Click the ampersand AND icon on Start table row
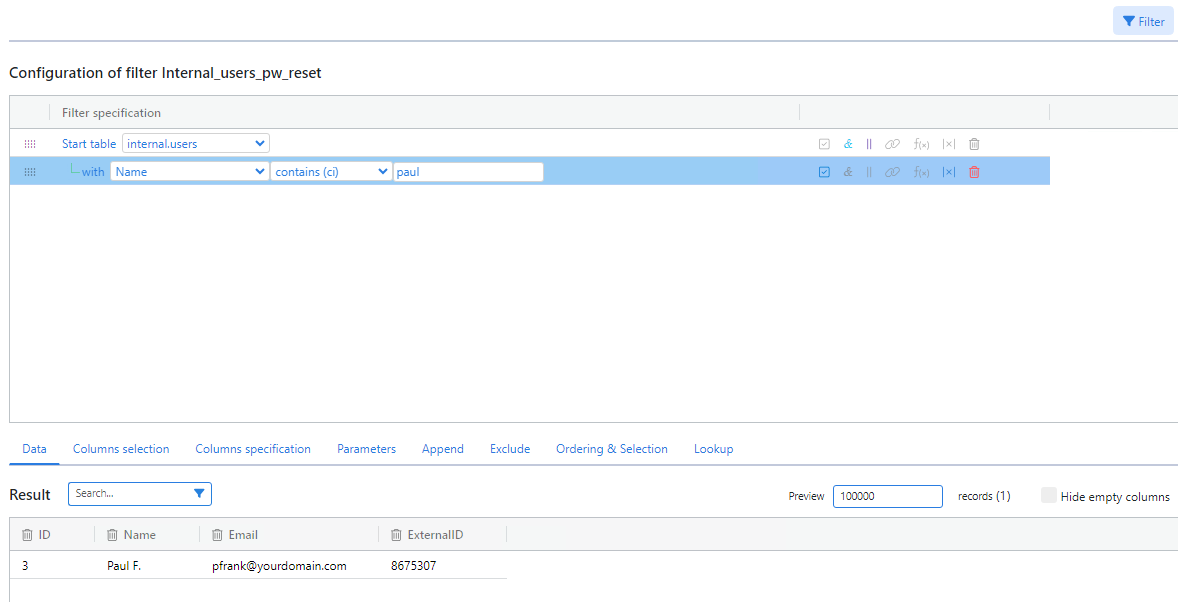Viewport: 1178px width, 602px height. (848, 144)
